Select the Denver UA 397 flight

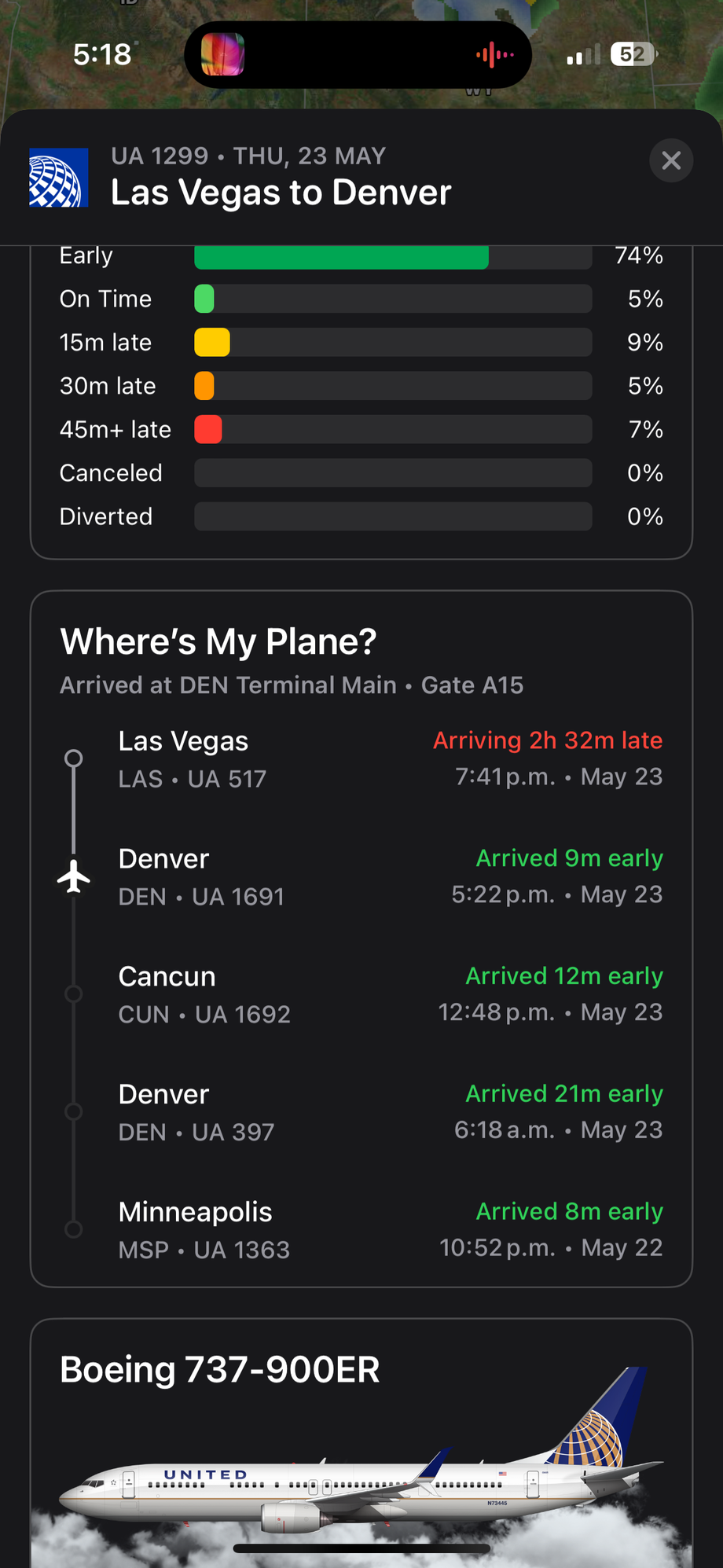point(361,1113)
